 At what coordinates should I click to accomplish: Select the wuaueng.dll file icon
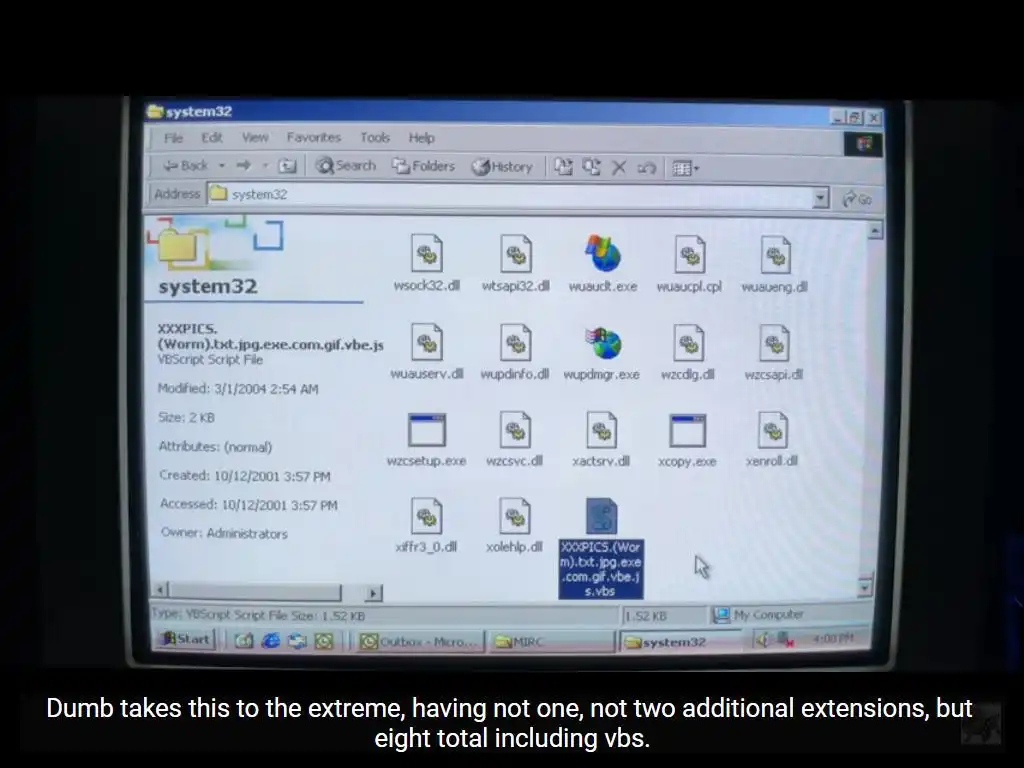click(x=776, y=254)
